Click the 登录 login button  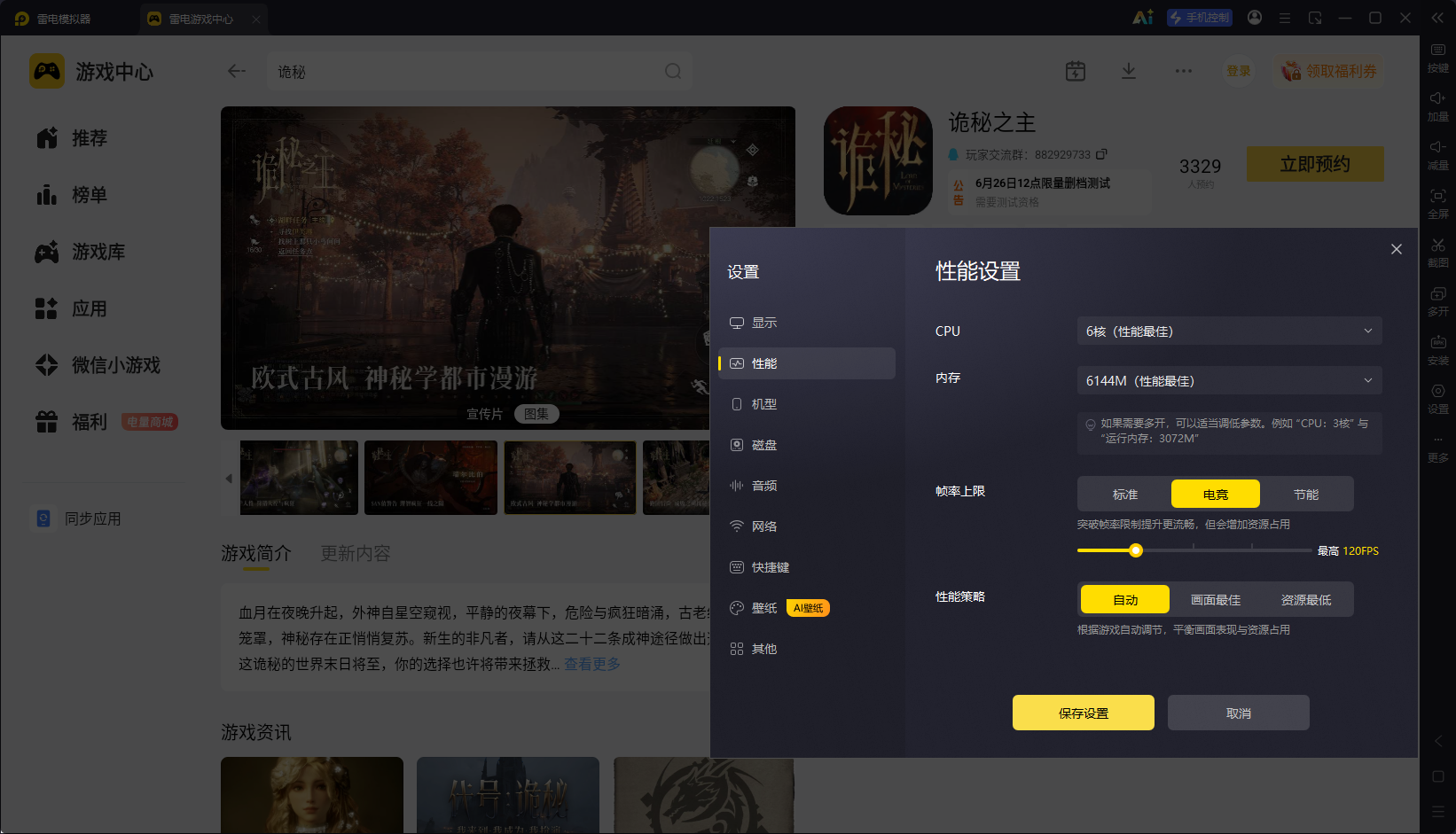(x=1239, y=71)
